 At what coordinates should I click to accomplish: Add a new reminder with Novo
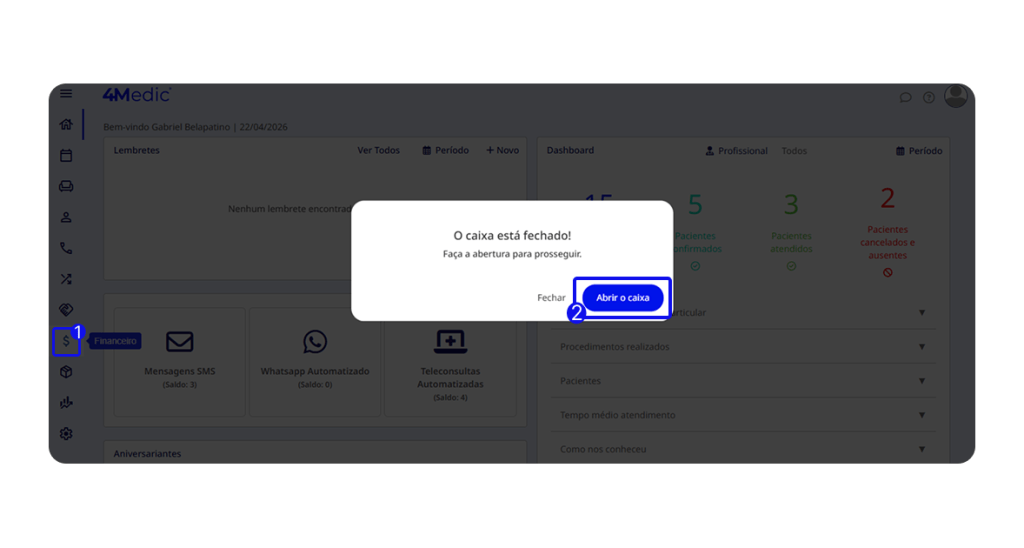click(502, 150)
